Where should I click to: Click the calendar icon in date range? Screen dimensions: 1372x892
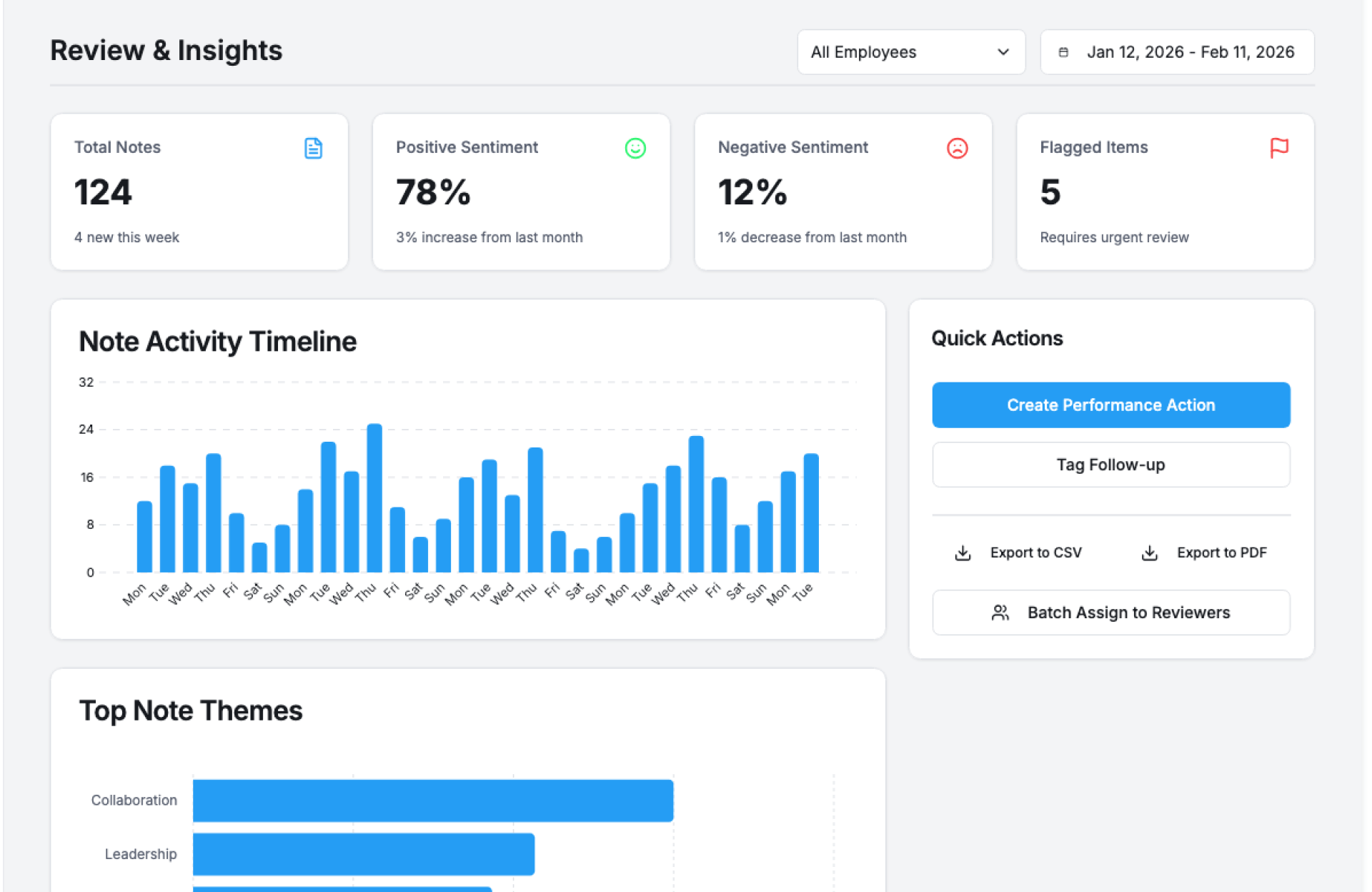point(1063,52)
